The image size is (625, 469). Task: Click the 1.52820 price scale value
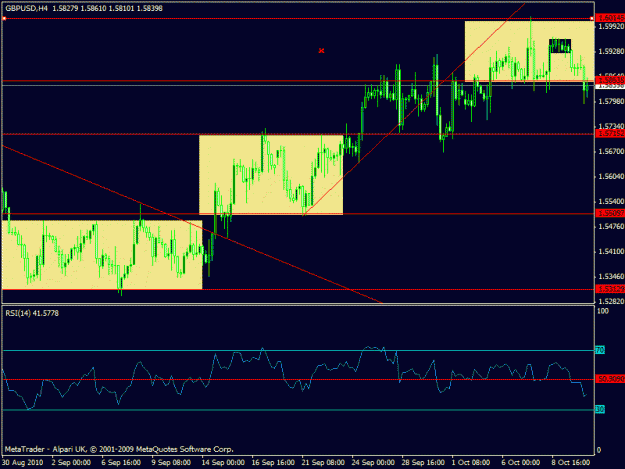pyautogui.click(x=611, y=301)
